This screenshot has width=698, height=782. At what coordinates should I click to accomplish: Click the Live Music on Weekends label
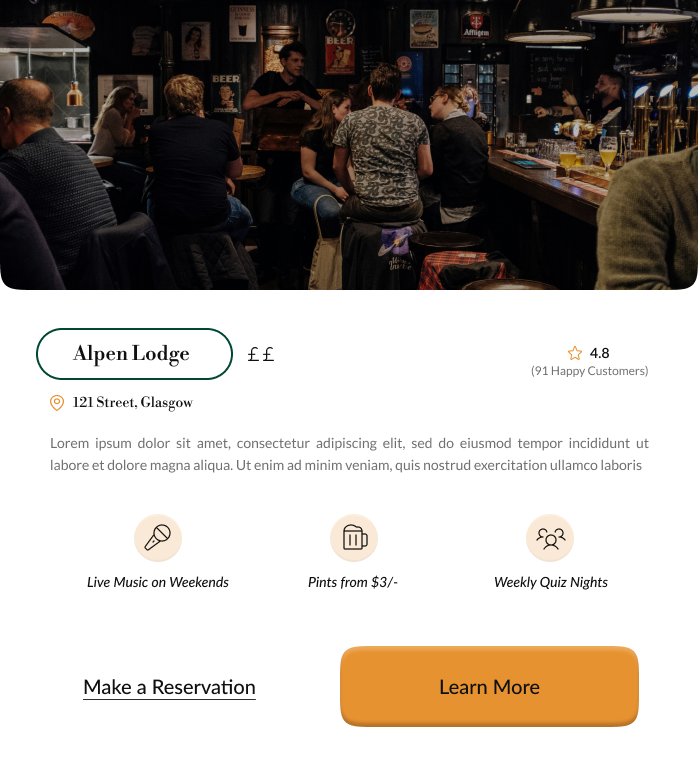(x=158, y=582)
